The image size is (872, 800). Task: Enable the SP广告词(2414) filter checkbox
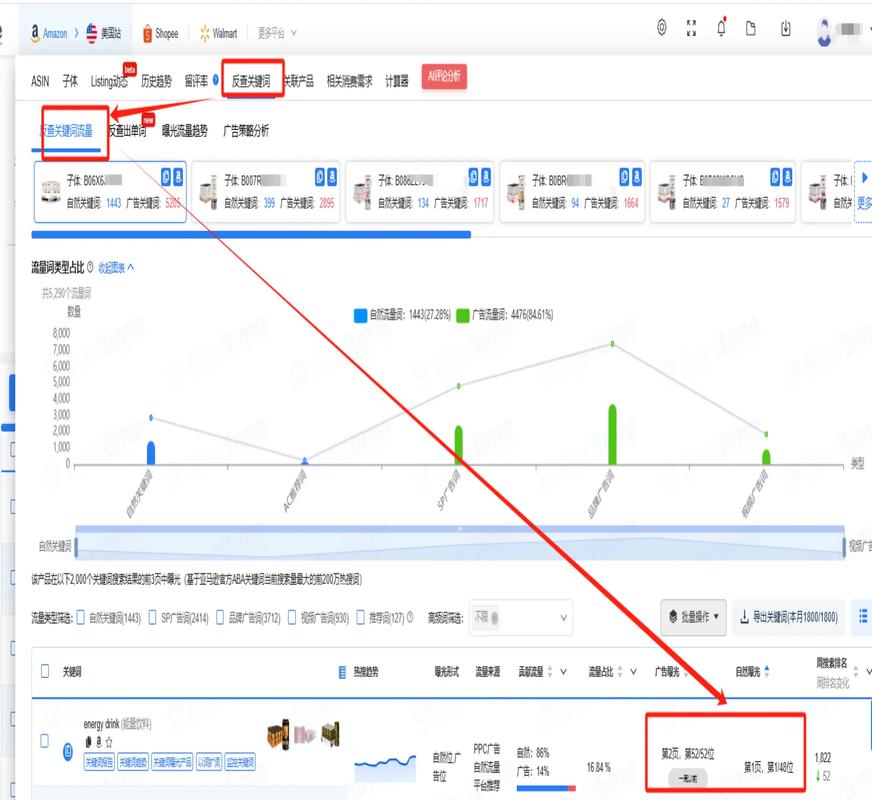pyautogui.click(x=152, y=618)
